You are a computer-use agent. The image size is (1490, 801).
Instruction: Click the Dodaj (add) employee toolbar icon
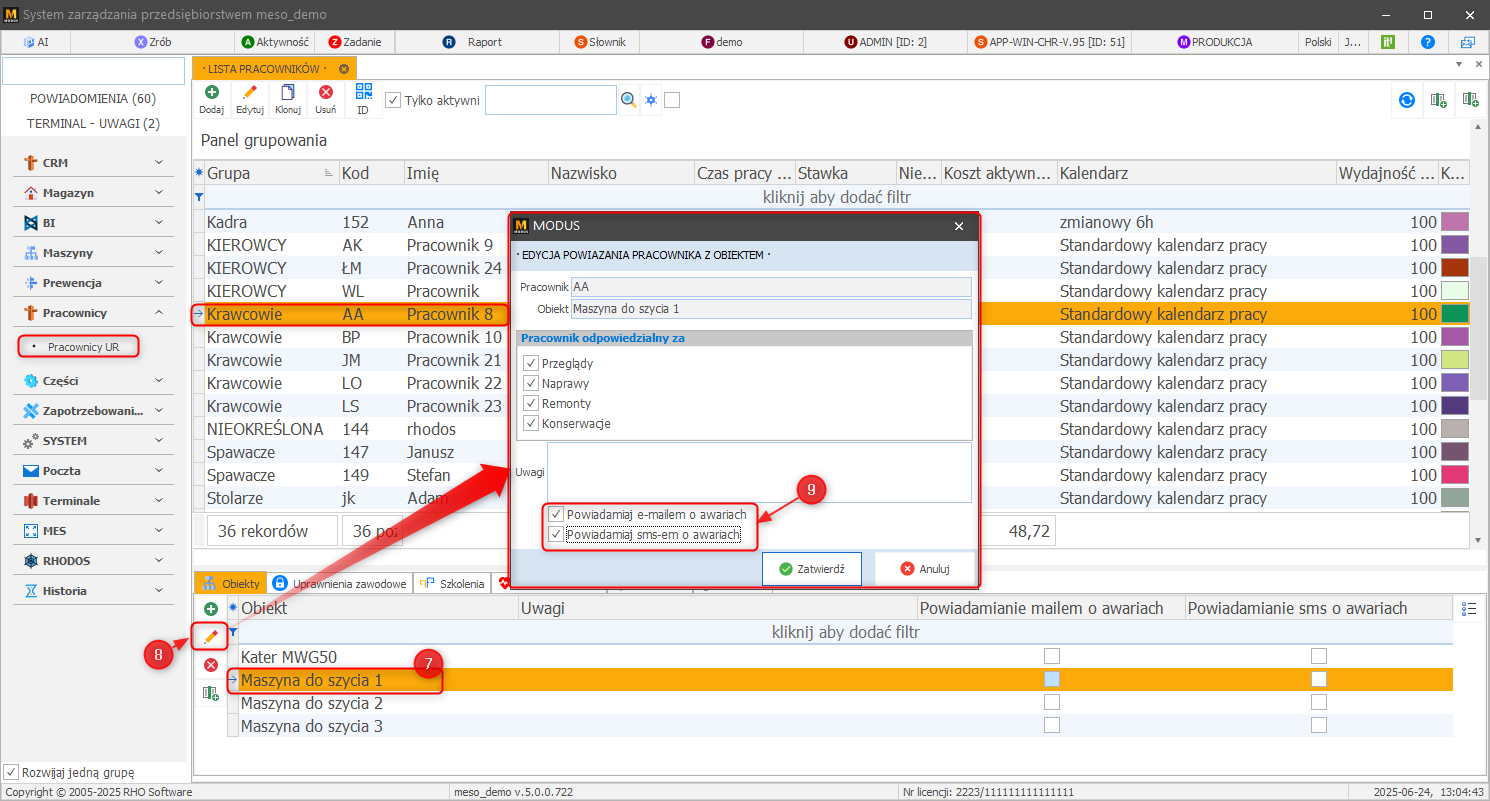[211, 99]
